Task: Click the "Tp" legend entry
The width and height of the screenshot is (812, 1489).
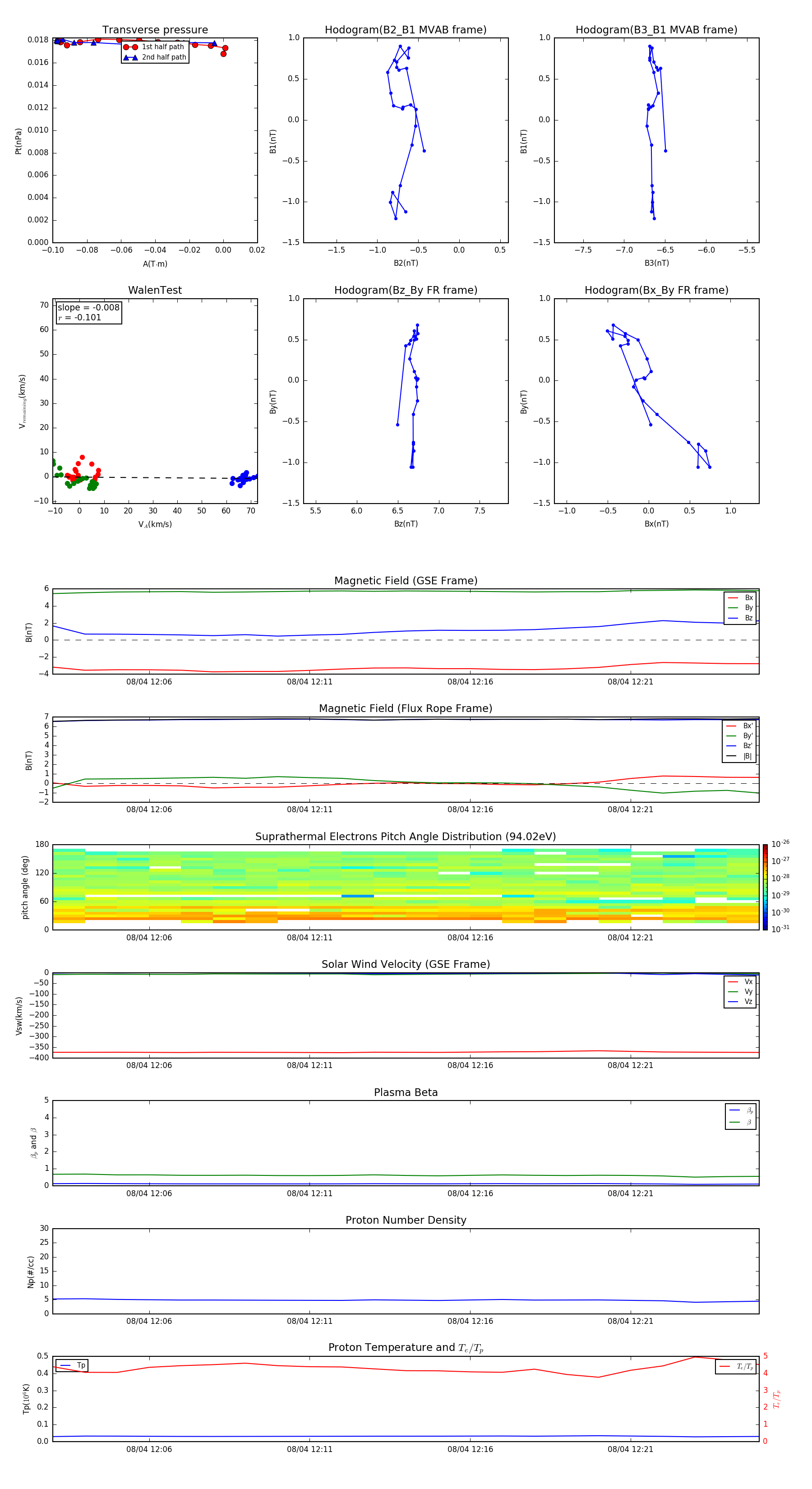Action: 72,1365
